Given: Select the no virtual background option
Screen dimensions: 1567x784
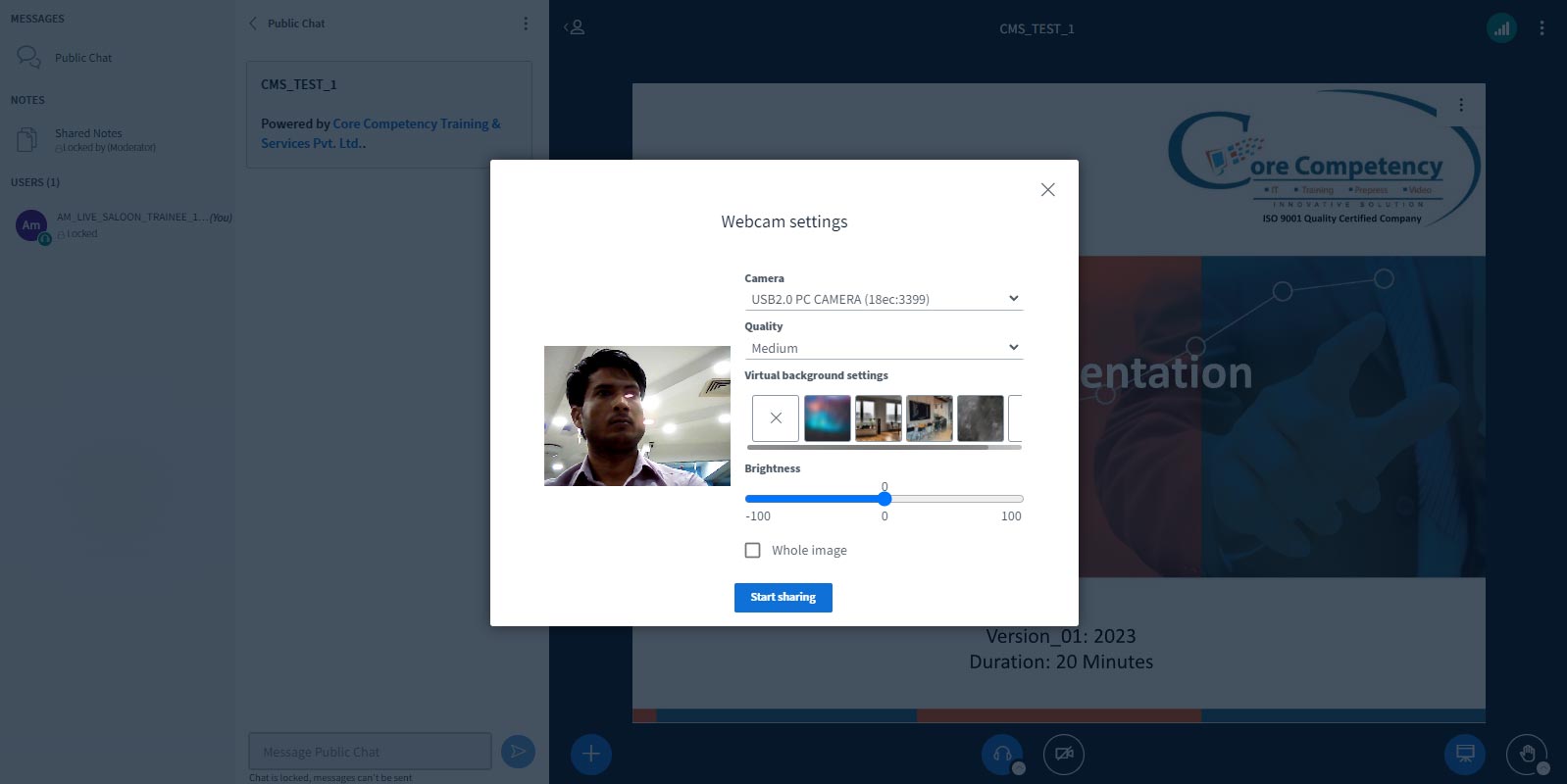Looking at the screenshot, I should [776, 418].
